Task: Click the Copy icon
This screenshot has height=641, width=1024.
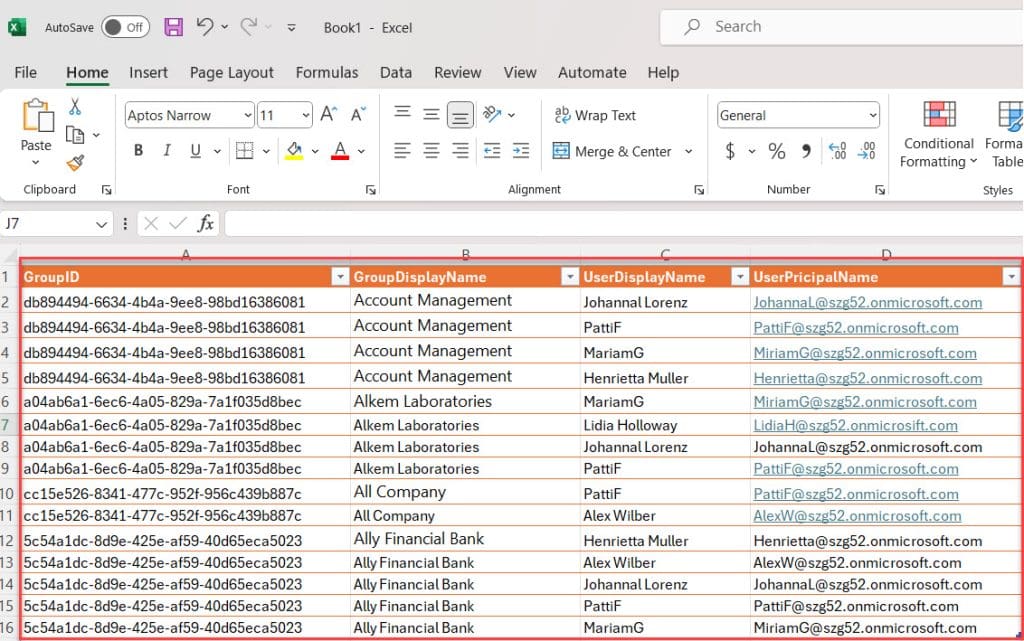Action: click(74, 135)
